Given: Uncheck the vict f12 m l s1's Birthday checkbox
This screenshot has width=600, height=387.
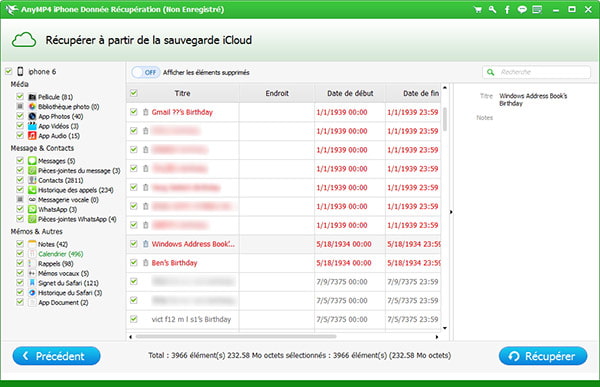Looking at the screenshot, I should click(134, 319).
